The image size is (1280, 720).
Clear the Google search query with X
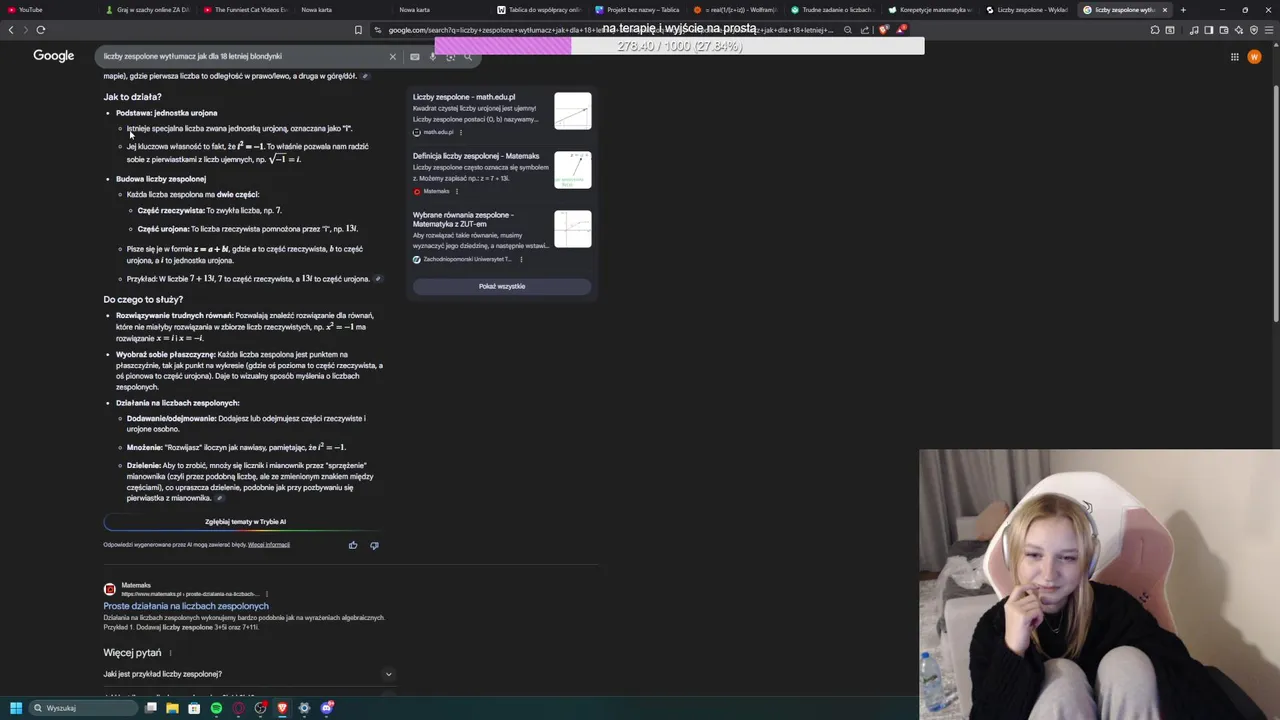click(392, 57)
